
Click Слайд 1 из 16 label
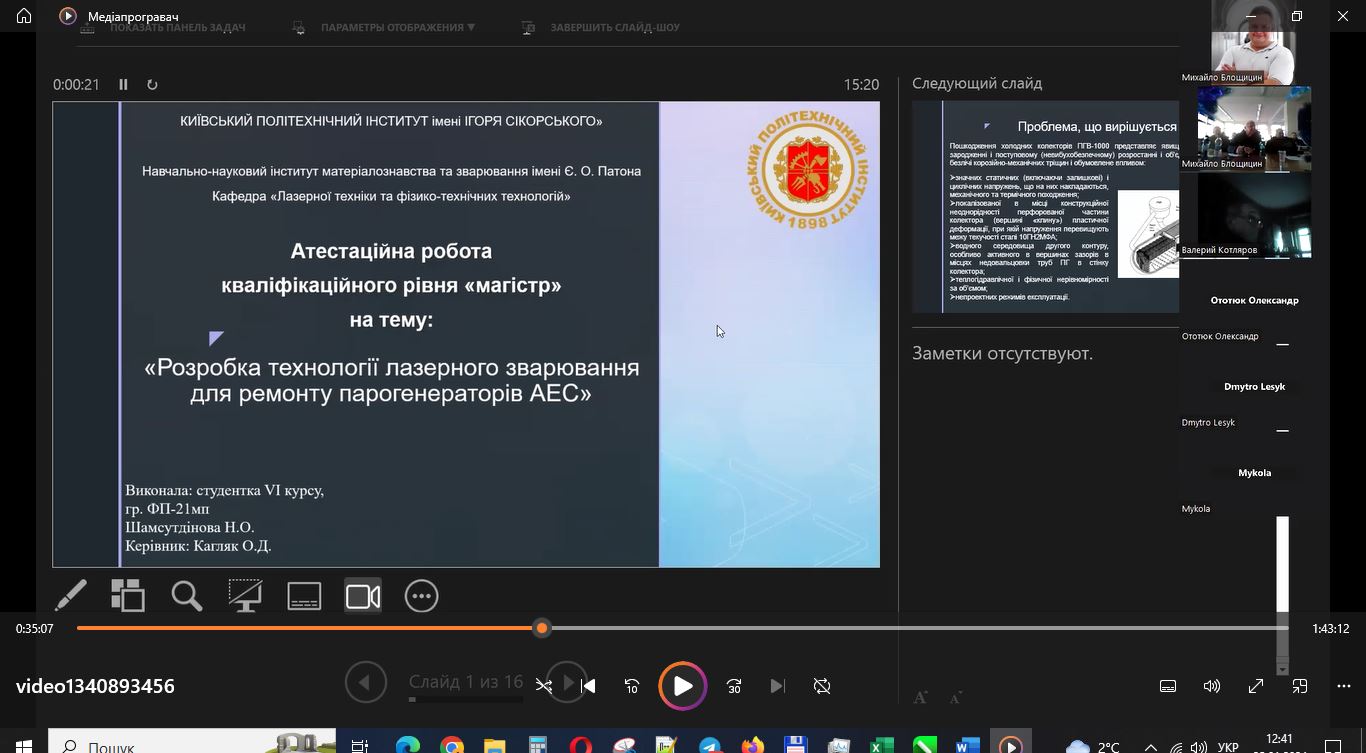point(466,682)
